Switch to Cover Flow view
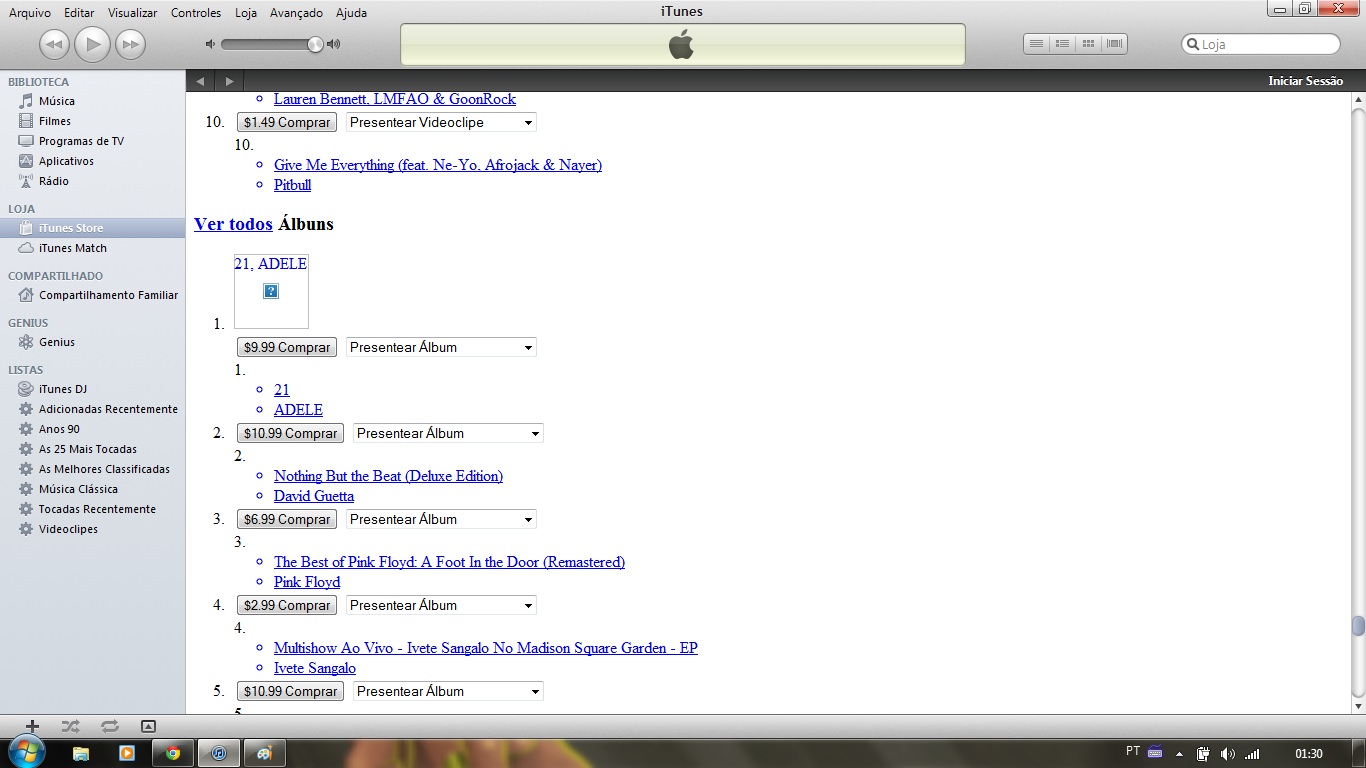 [x=1115, y=44]
